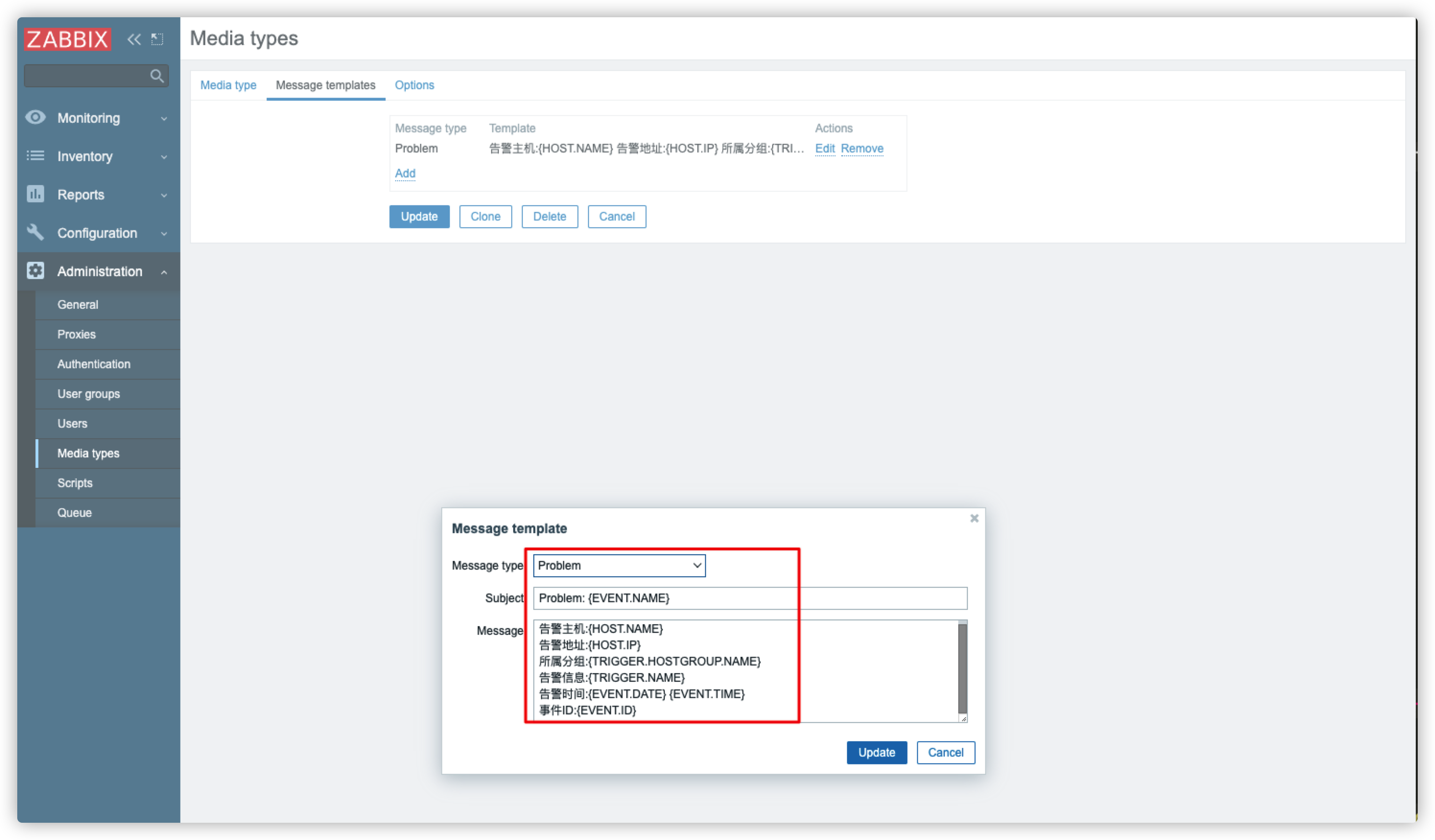The image size is (1435, 840).
Task: Click the Monitoring eye icon
Action: [x=35, y=117]
